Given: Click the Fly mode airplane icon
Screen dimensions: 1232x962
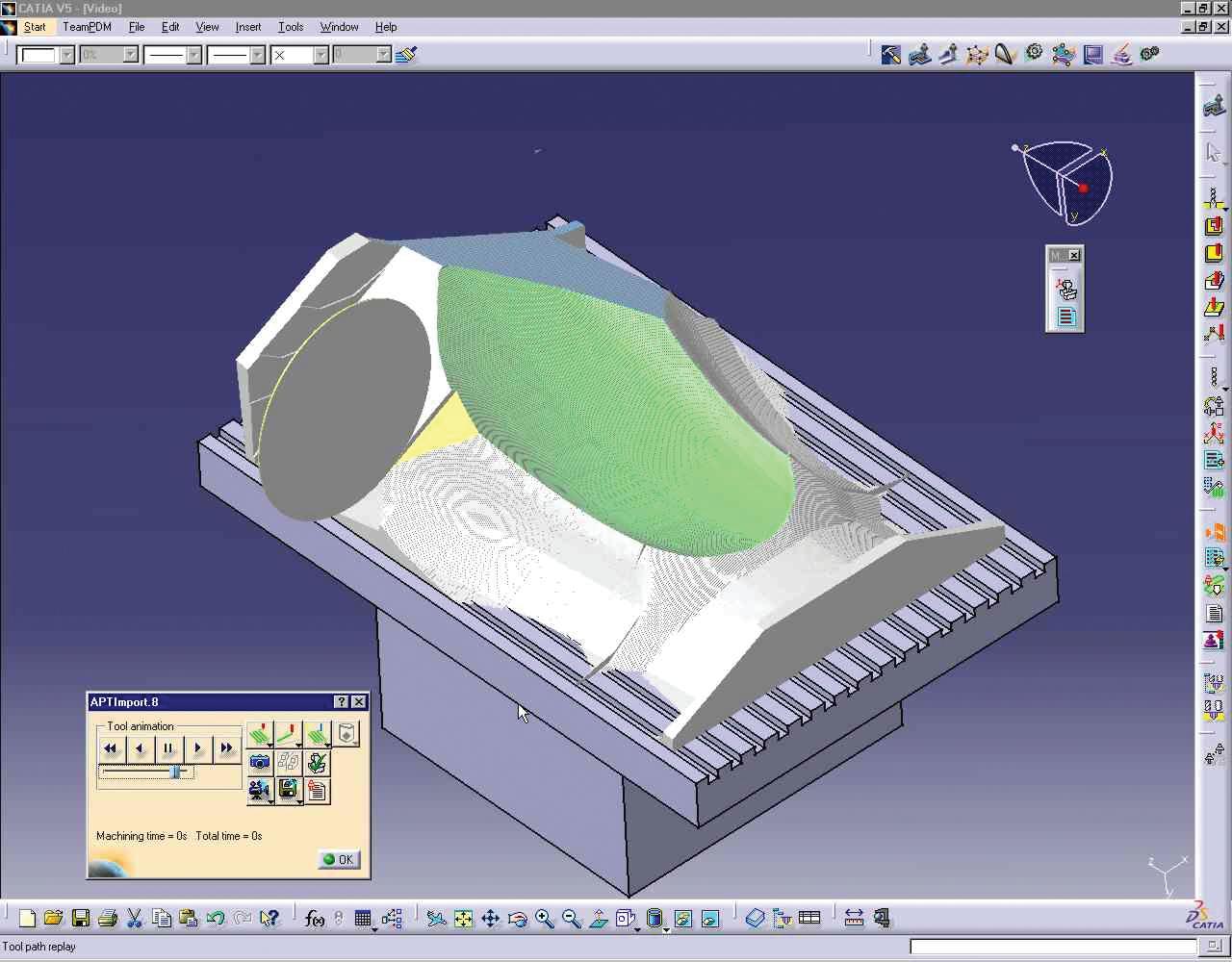Looking at the screenshot, I should click(x=436, y=919).
